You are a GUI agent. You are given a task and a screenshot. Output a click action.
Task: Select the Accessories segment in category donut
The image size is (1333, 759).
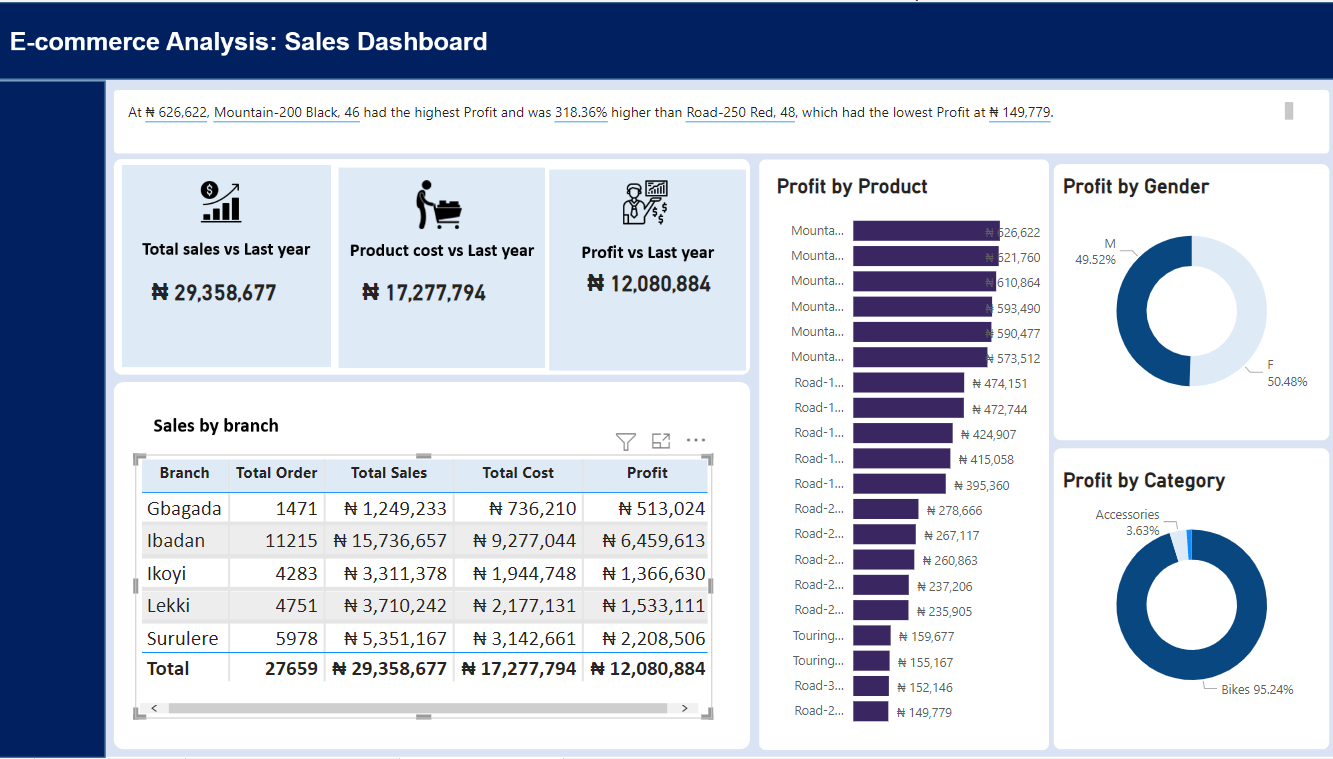1180,546
